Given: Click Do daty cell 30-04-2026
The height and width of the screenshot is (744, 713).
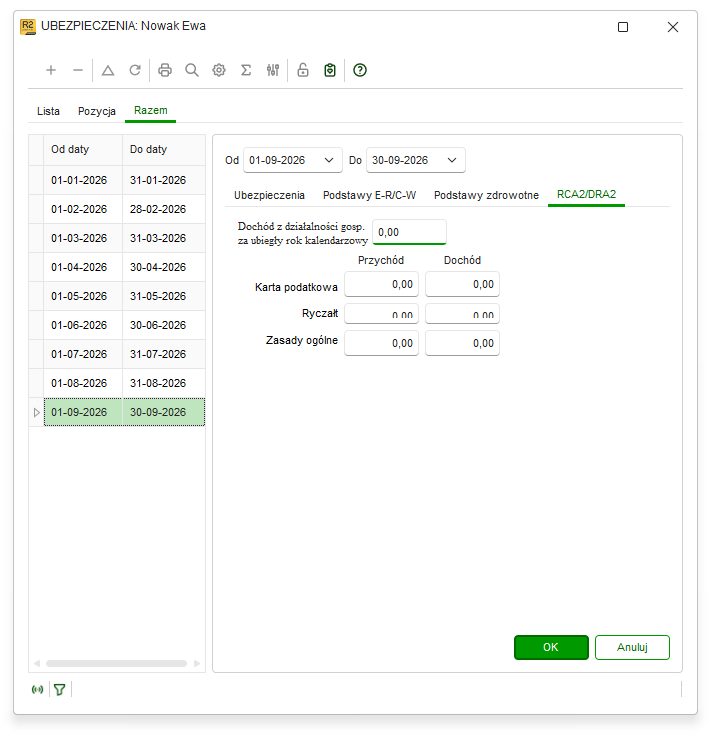Looking at the screenshot, I should coord(164,267).
